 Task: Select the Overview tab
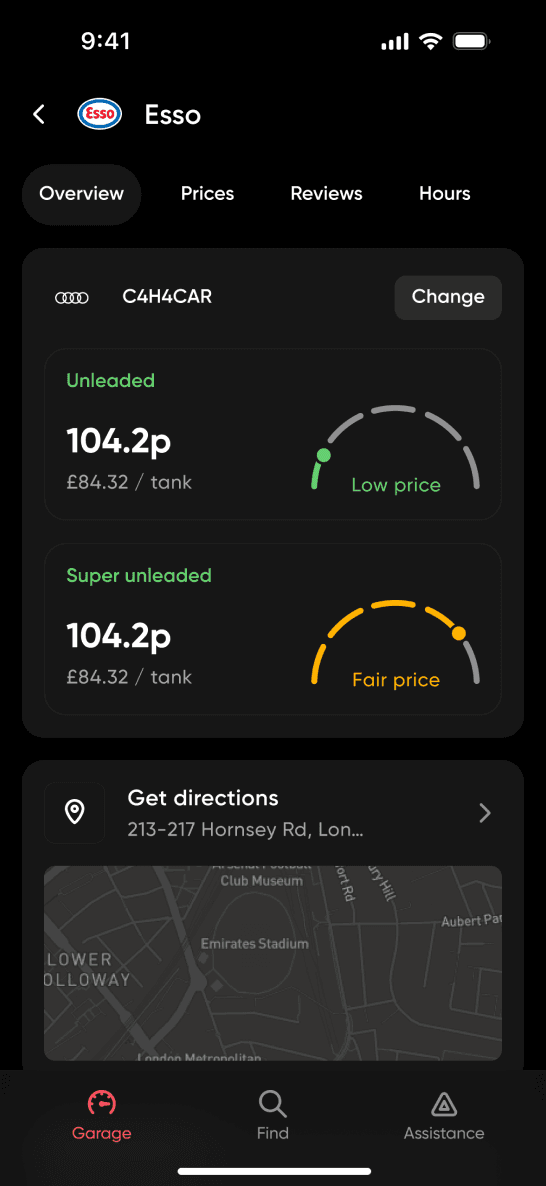click(82, 194)
